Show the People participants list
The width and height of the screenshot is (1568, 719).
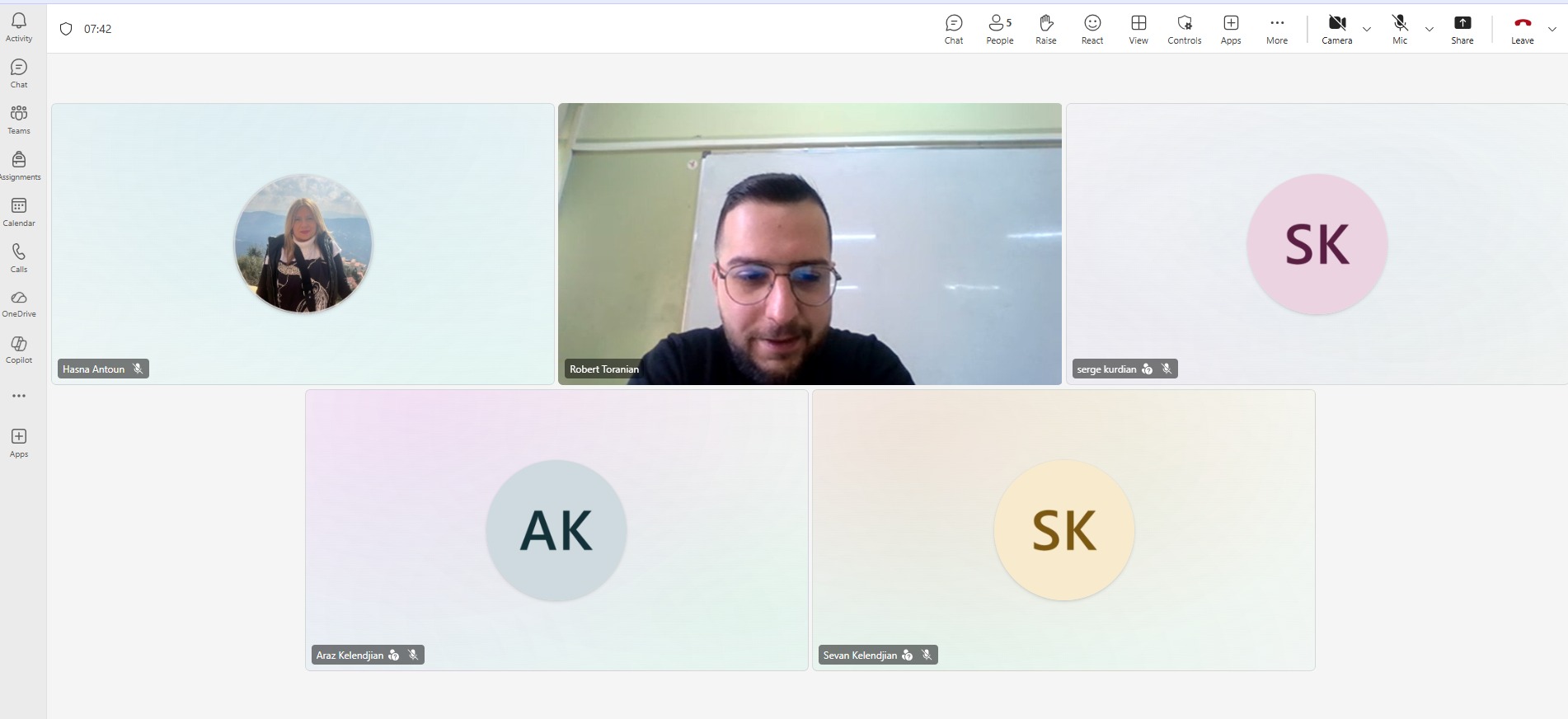click(x=999, y=29)
